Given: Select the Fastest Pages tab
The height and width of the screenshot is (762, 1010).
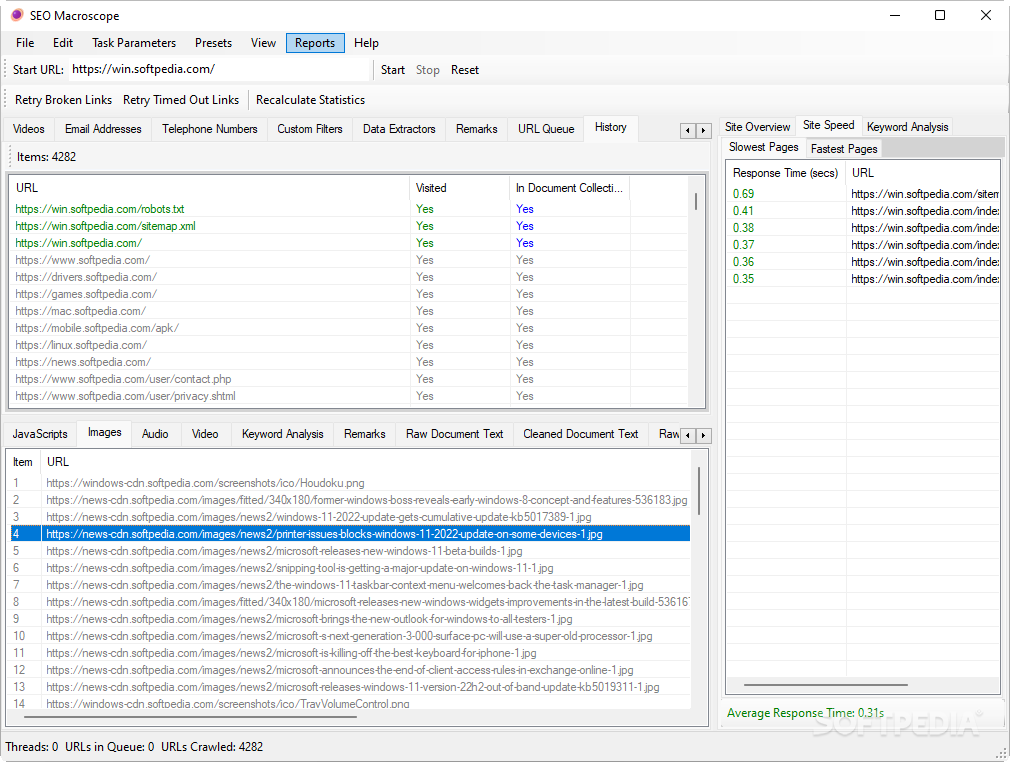Looking at the screenshot, I should (844, 149).
